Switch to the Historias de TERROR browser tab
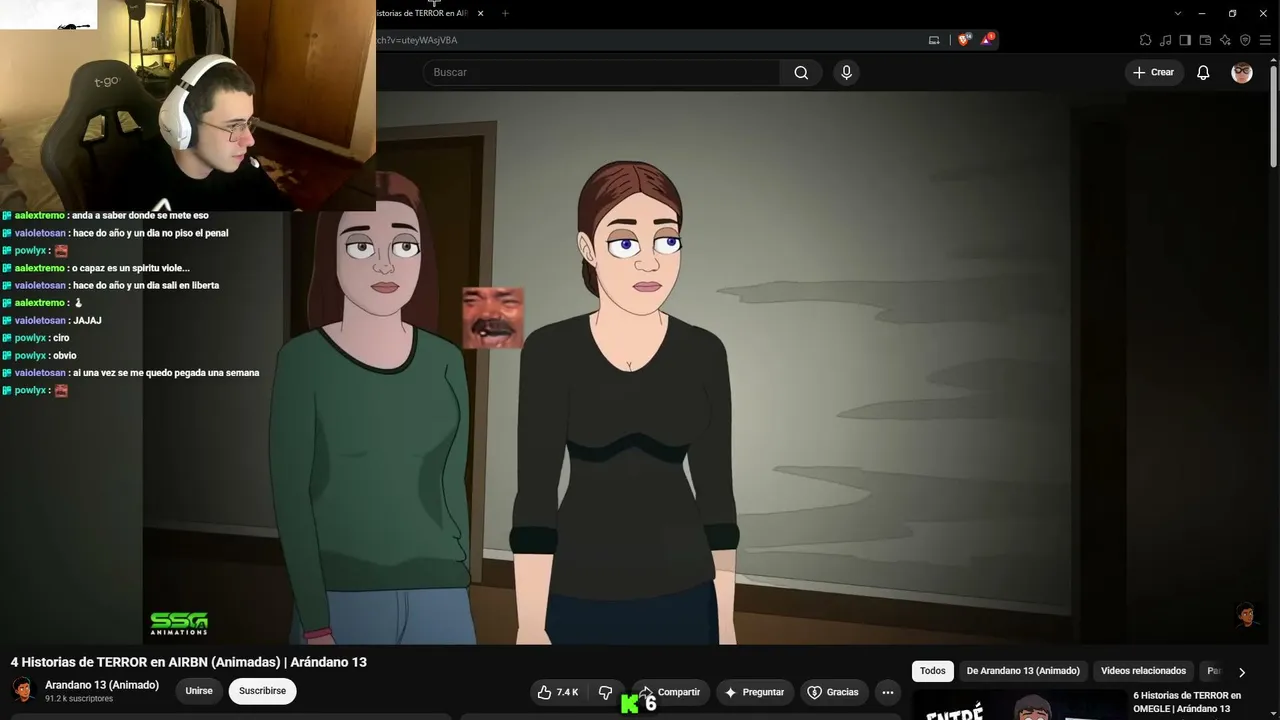 tap(423, 13)
